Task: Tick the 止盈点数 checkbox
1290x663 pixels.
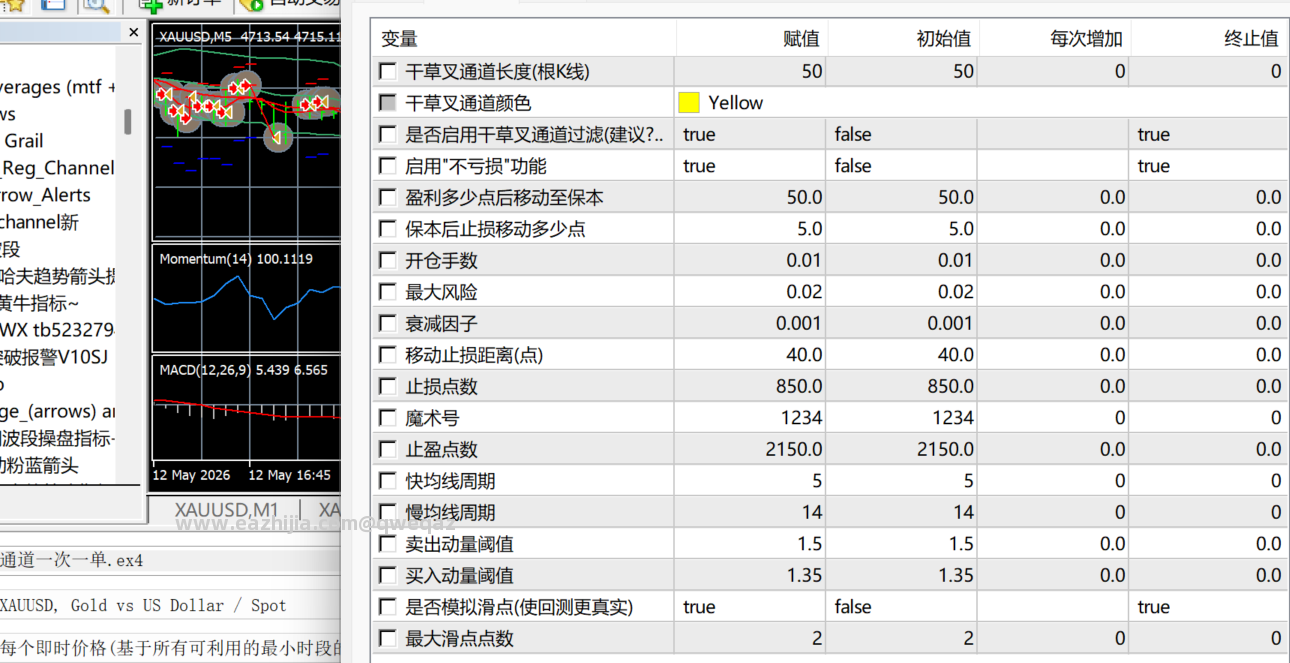Action: coord(388,450)
